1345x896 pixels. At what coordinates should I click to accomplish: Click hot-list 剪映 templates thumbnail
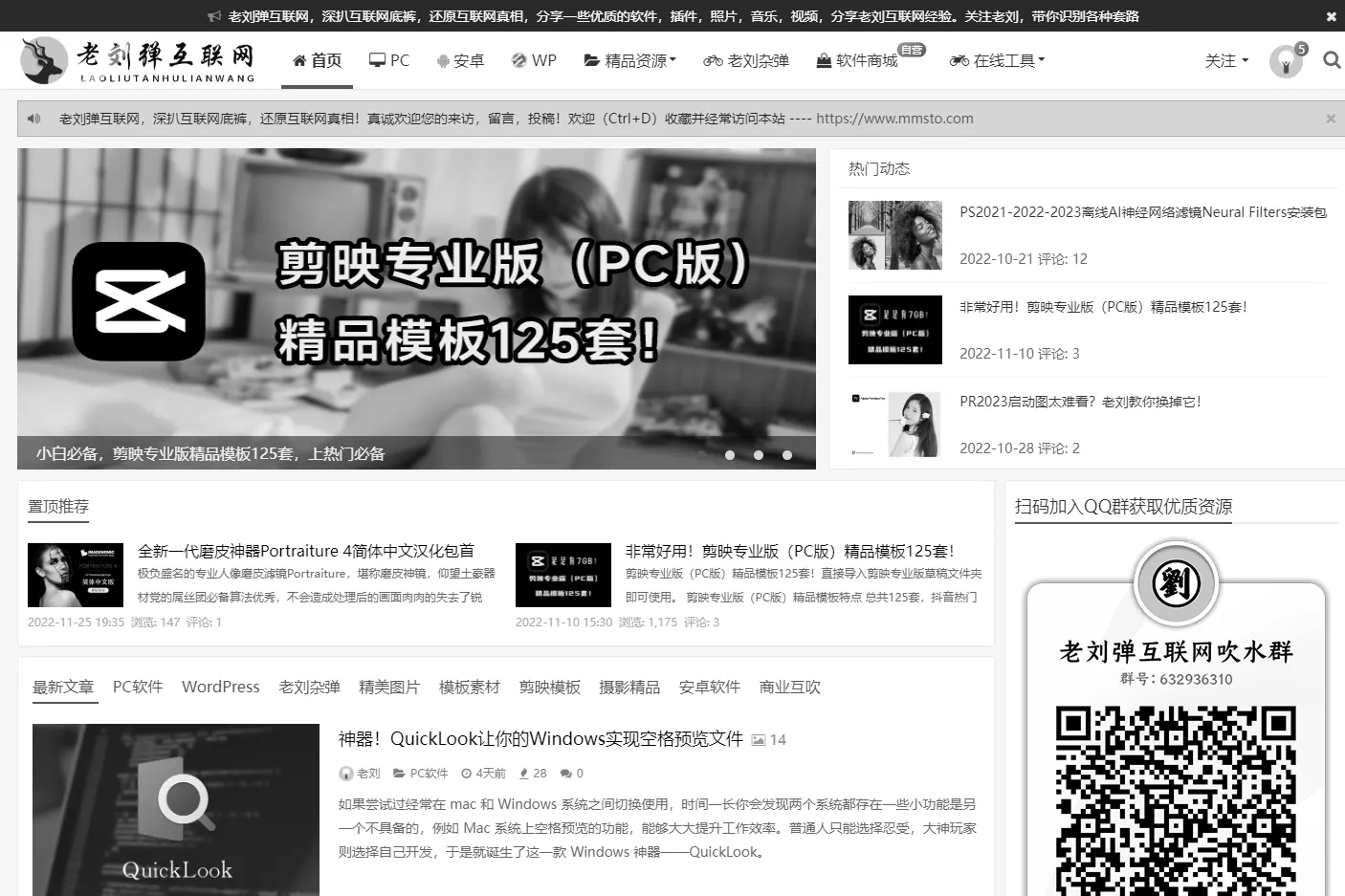pyautogui.click(x=895, y=330)
